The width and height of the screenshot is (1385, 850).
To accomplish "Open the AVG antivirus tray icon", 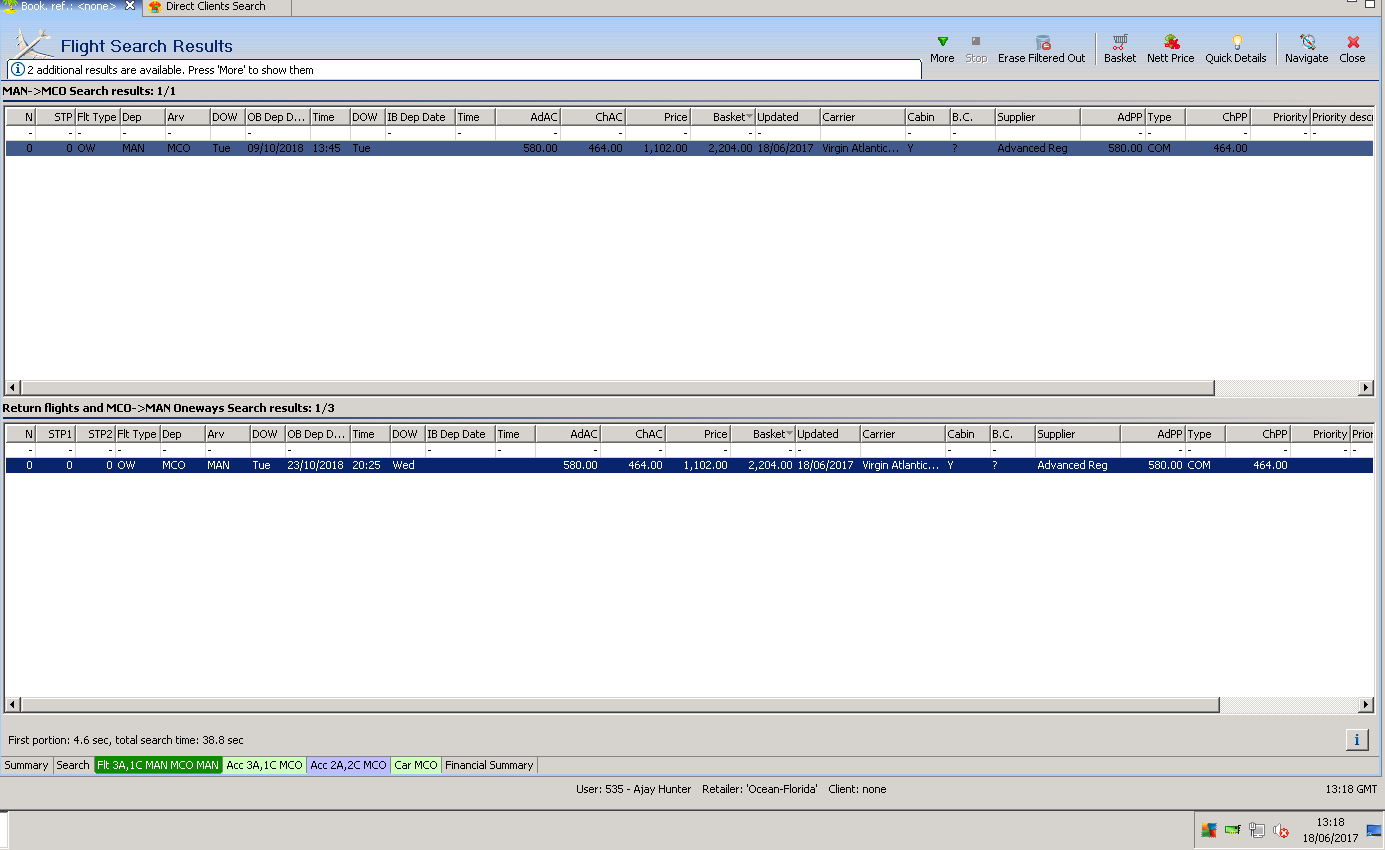I will click(1209, 830).
